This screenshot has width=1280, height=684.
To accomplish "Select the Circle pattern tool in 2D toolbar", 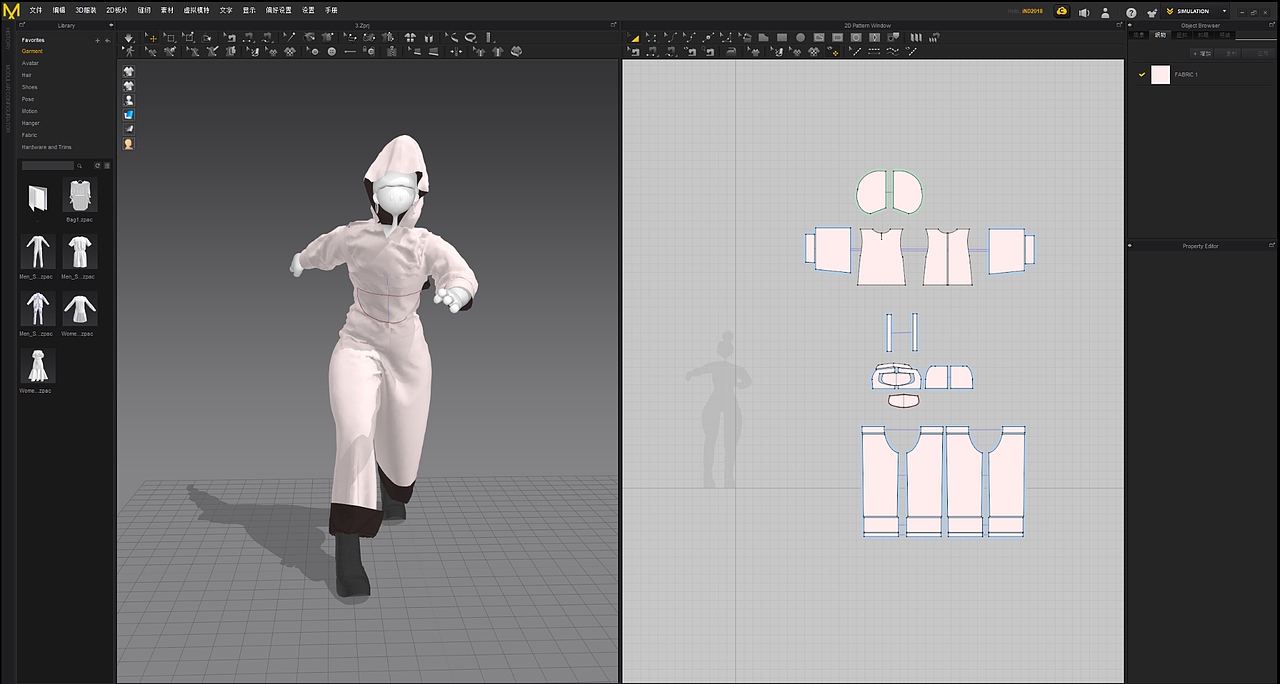I will click(x=801, y=37).
